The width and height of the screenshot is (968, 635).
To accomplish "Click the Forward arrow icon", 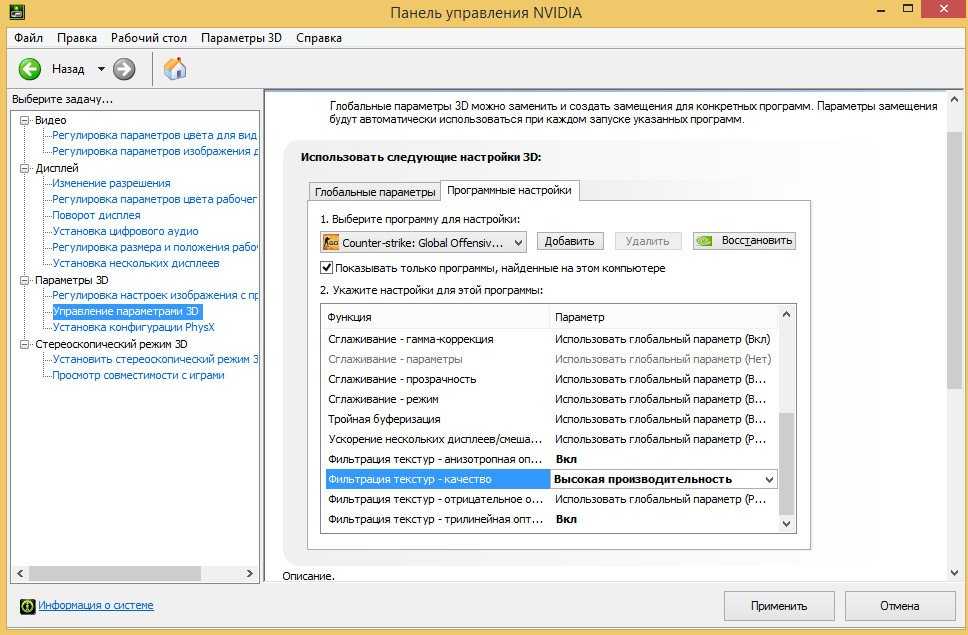I will 124,69.
